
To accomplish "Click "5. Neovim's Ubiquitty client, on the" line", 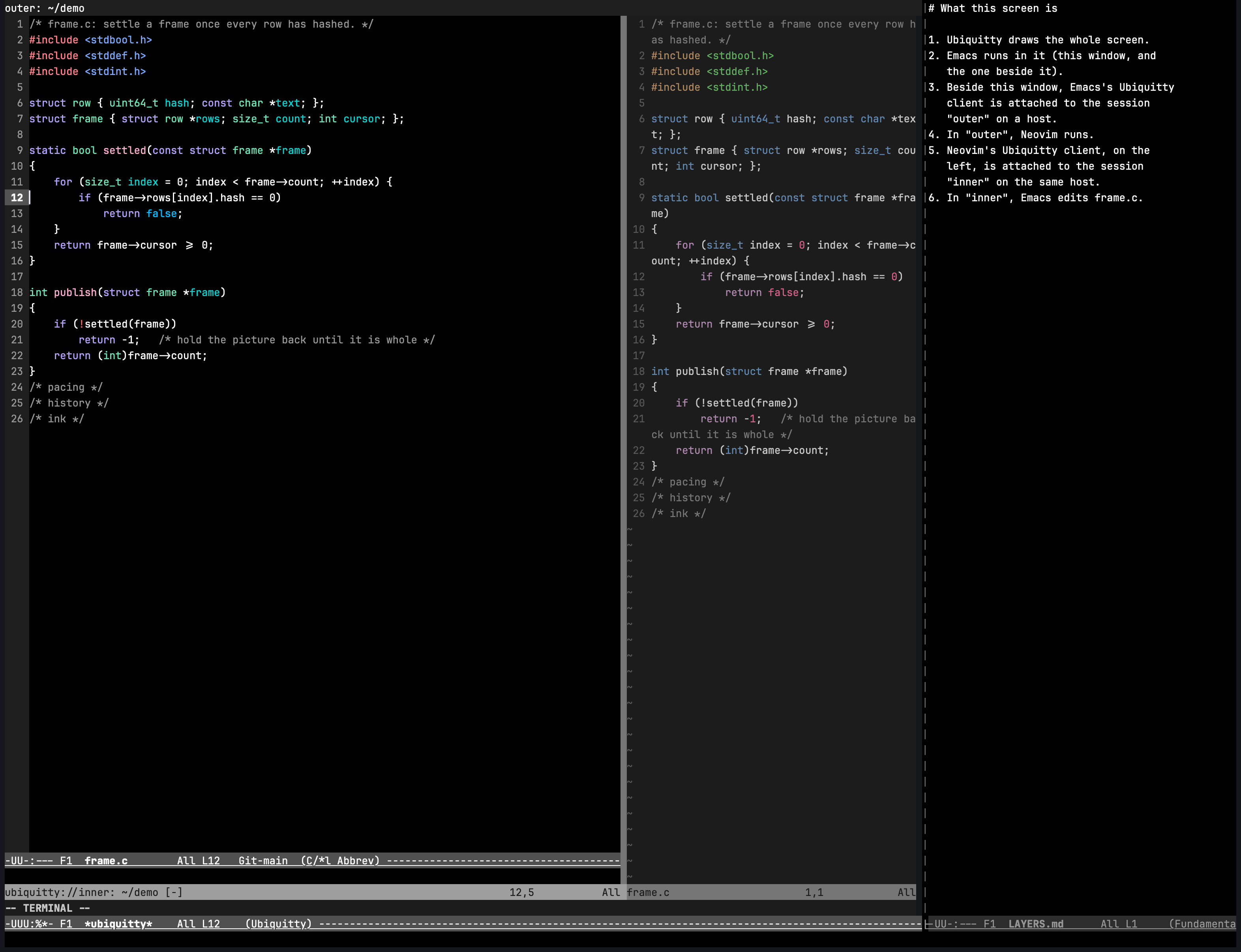I will click(1039, 150).
